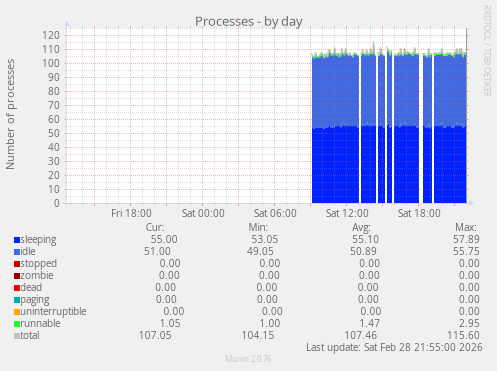Viewport: 497px width, 371px height.
Task: Click runnable maximum value 2.95
Action: [x=469, y=323]
